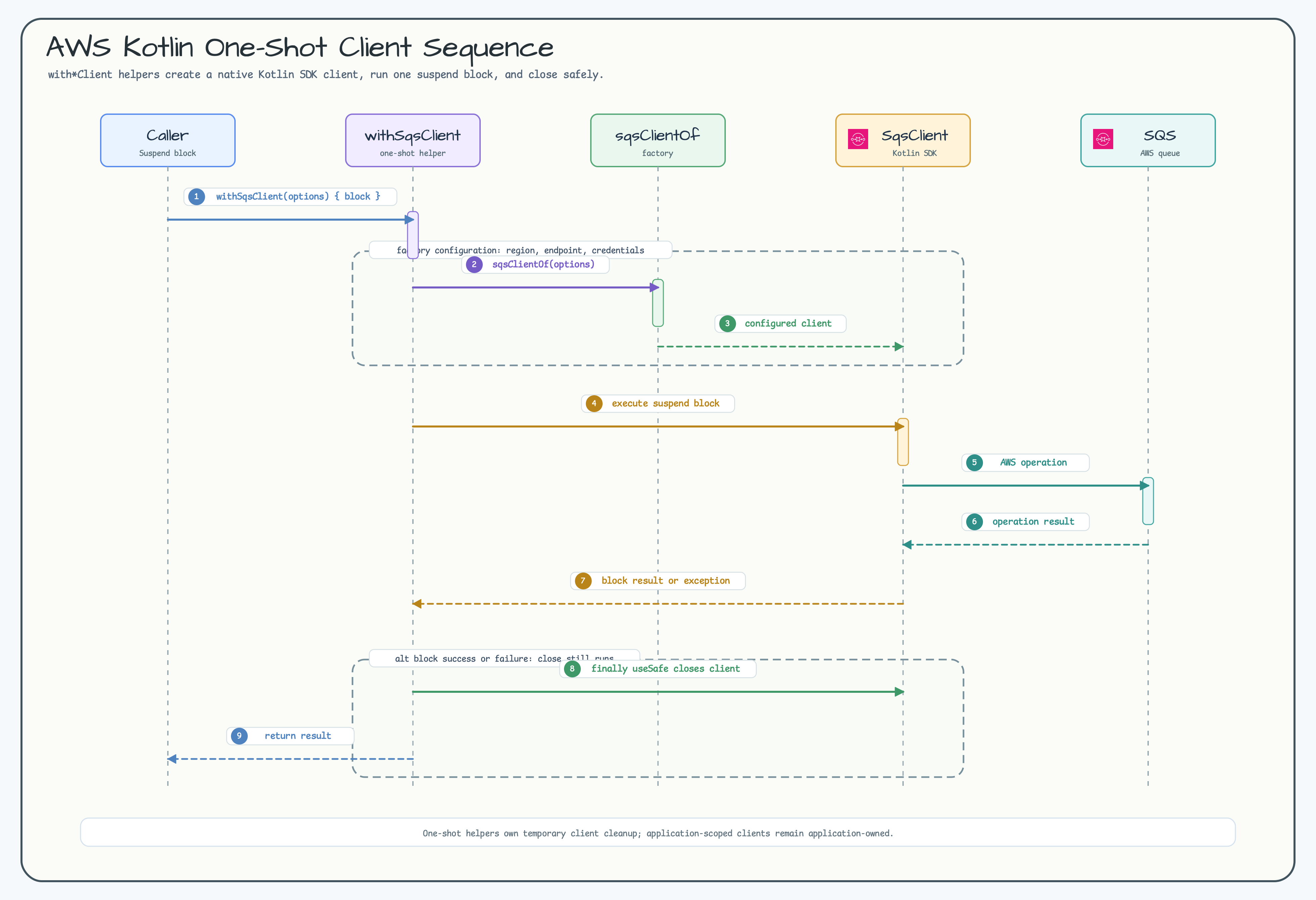Click step number 5 badge
This screenshot has height=900, width=1316.
tap(975, 463)
